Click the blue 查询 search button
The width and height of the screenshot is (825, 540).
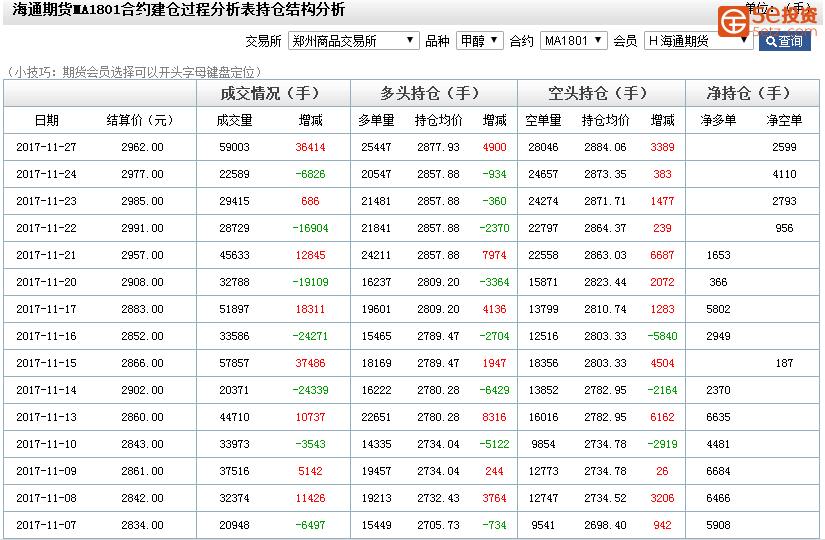pyautogui.click(x=784, y=41)
